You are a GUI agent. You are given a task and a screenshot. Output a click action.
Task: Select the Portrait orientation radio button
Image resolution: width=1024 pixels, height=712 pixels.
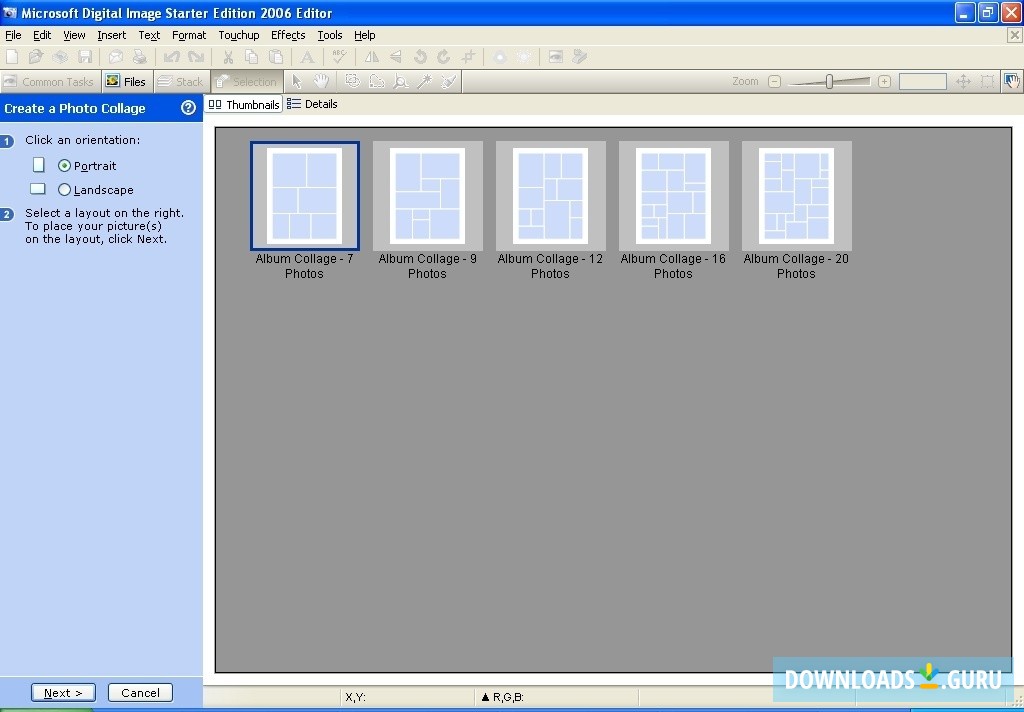tap(64, 166)
